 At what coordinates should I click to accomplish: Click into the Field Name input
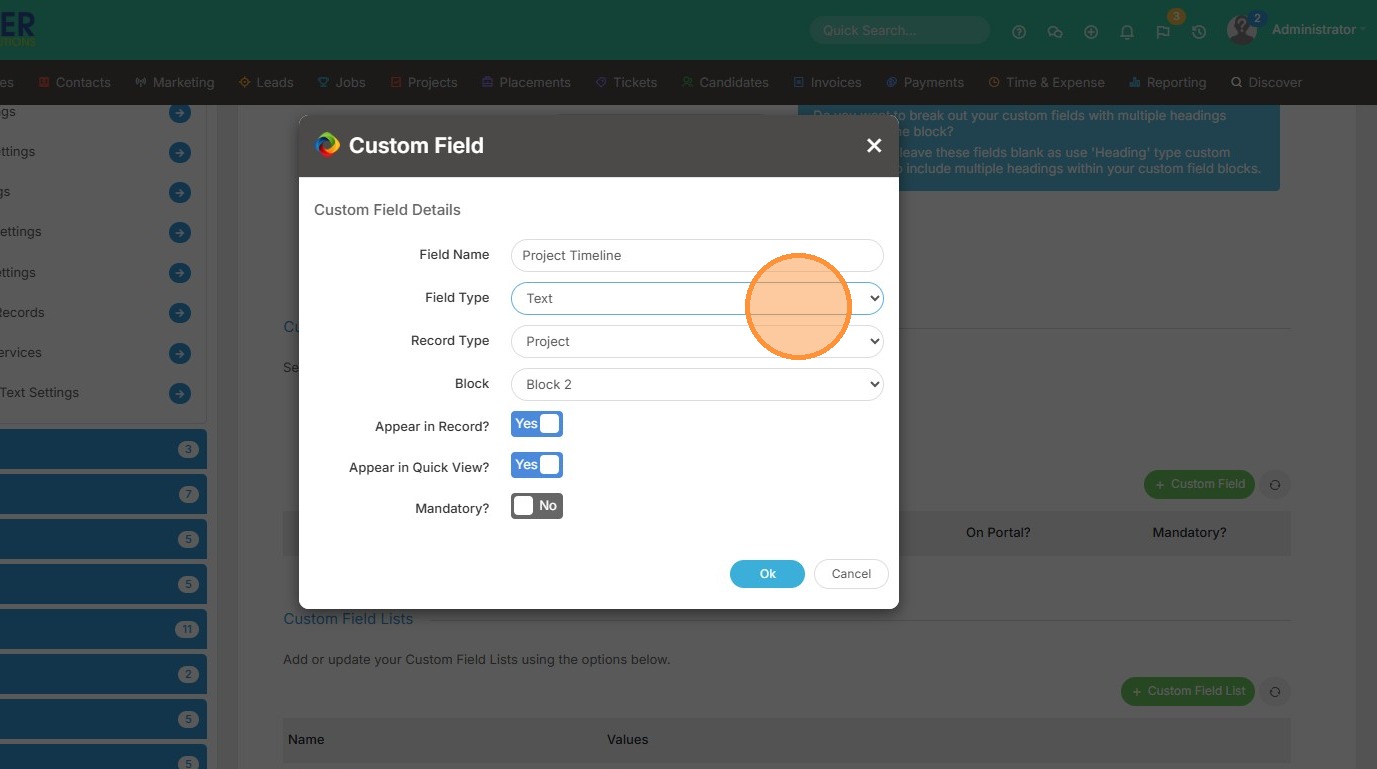697,255
